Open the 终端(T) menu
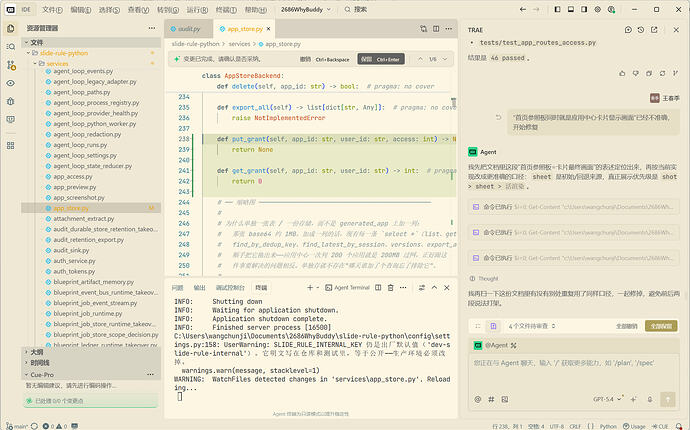This screenshot has height=430, width=690. [226, 9]
